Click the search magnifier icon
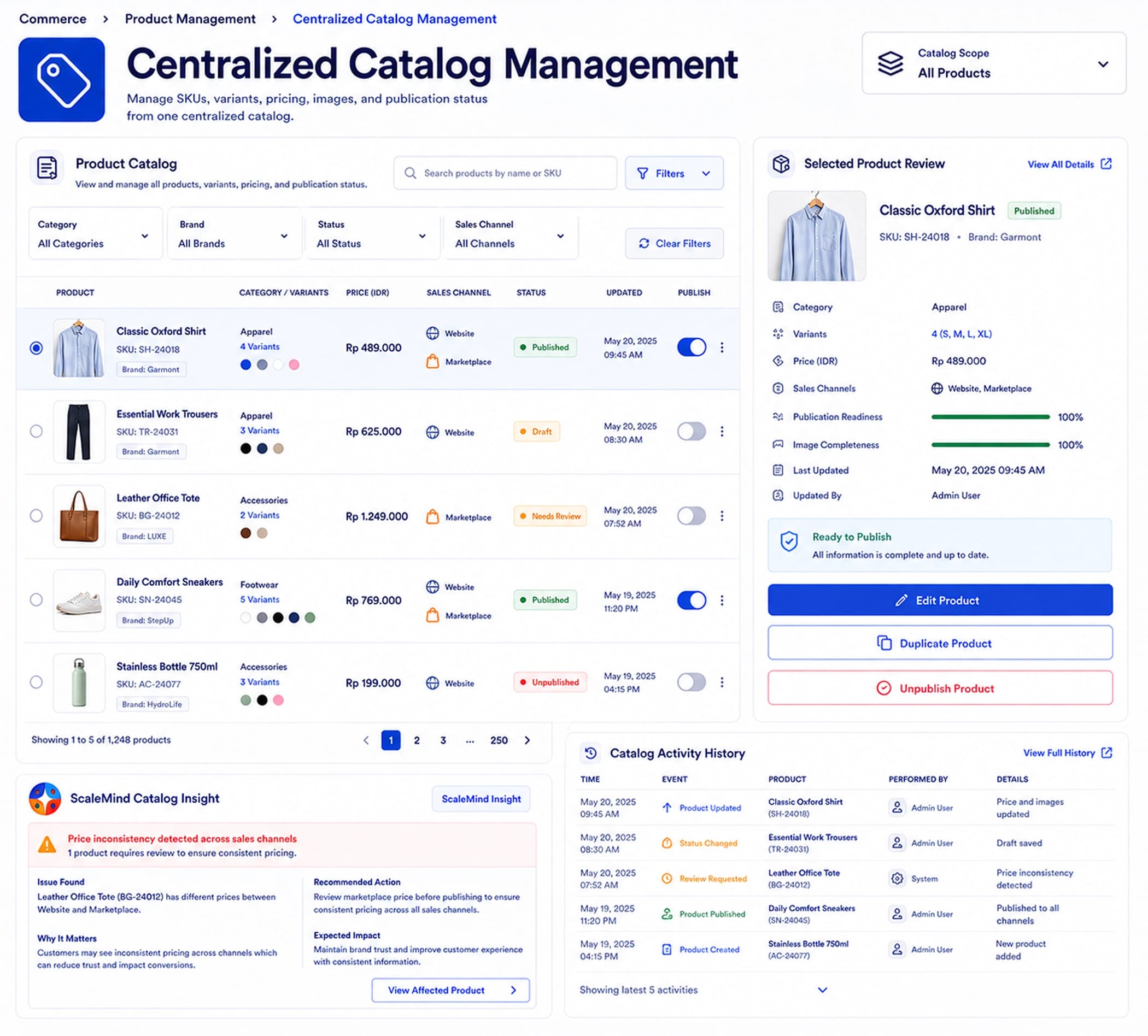This screenshot has height=1036, width=1148. [410, 173]
